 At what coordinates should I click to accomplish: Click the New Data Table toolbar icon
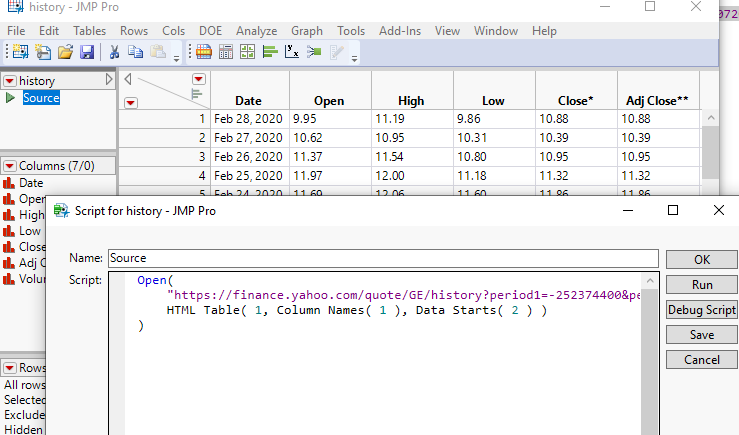[x=20, y=51]
